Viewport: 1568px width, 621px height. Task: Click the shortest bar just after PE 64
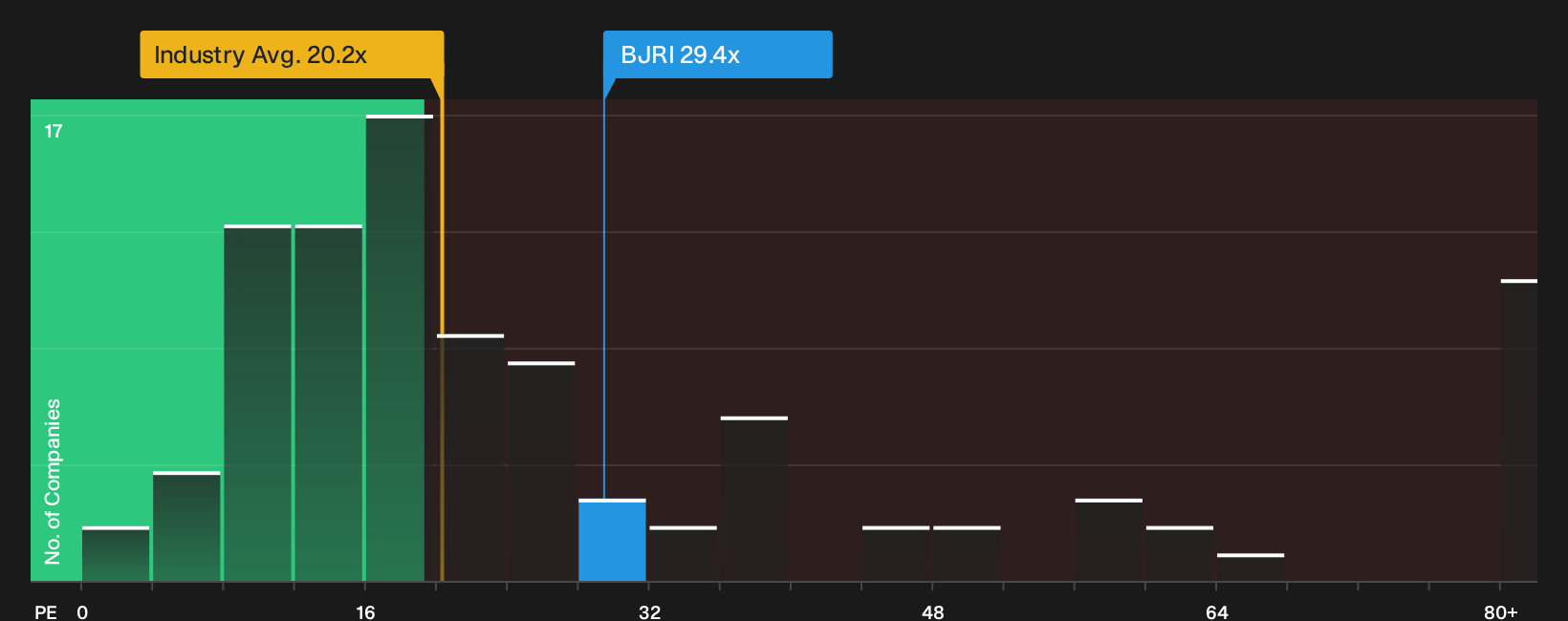1251,567
